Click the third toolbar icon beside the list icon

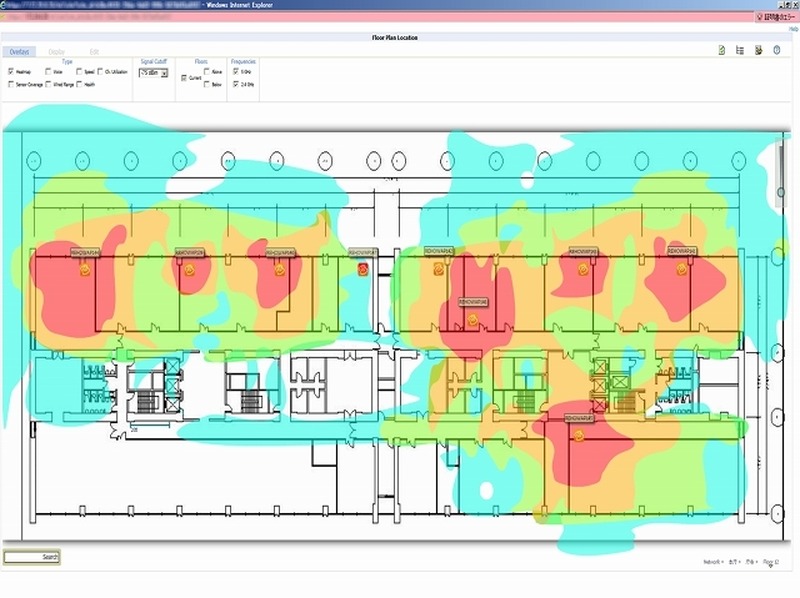(759, 51)
